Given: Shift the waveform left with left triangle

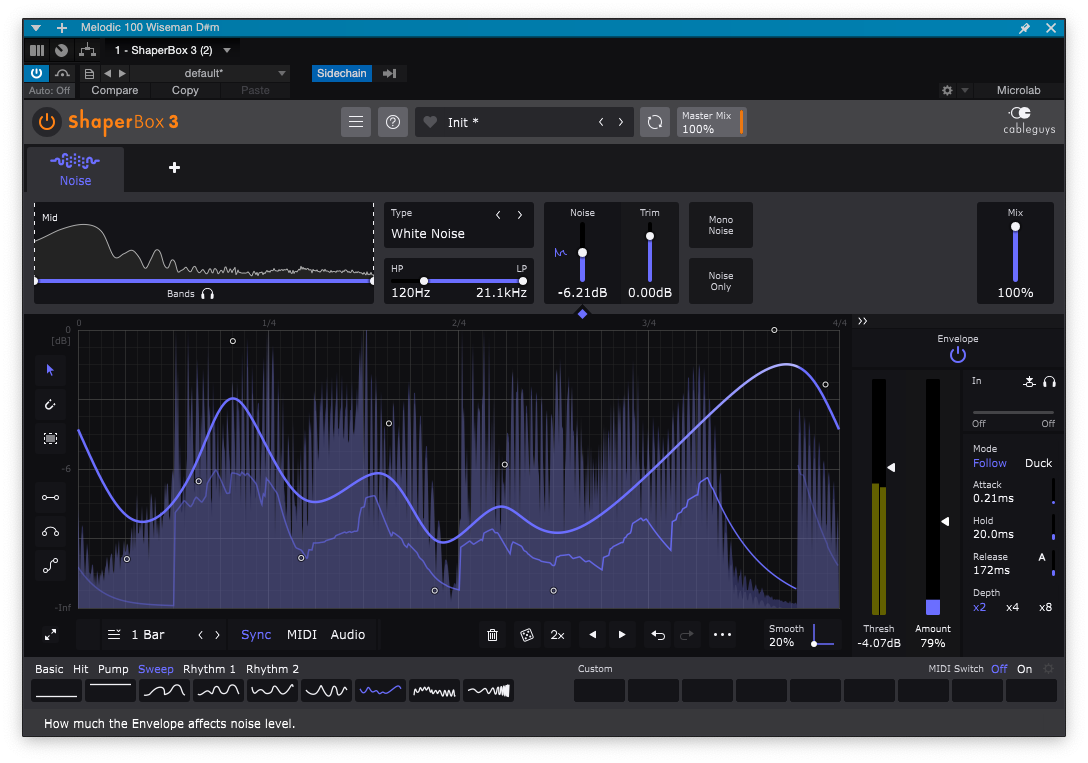Looking at the screenshot, I should (593, 635).
